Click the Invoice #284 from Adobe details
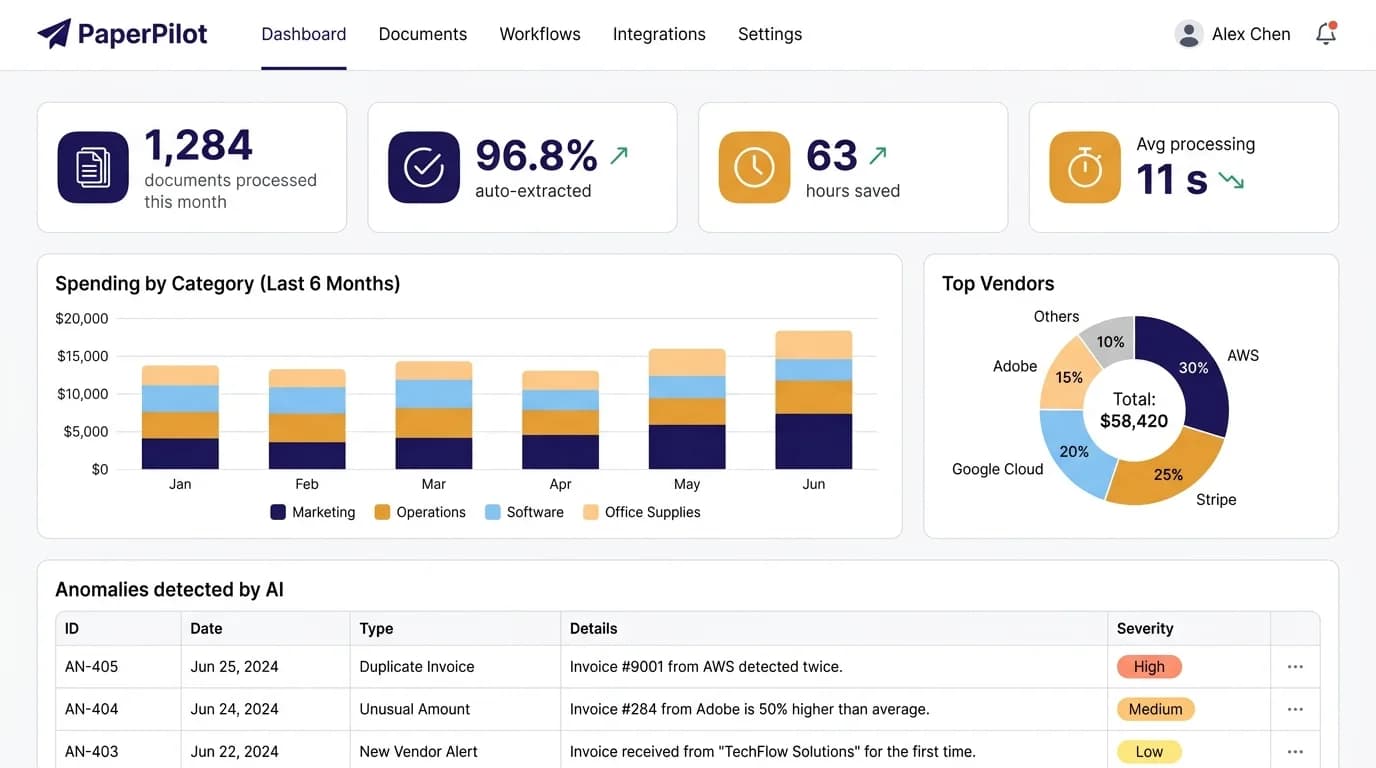Viewport: 1376px width, 768px height. [x=750, y=709]
